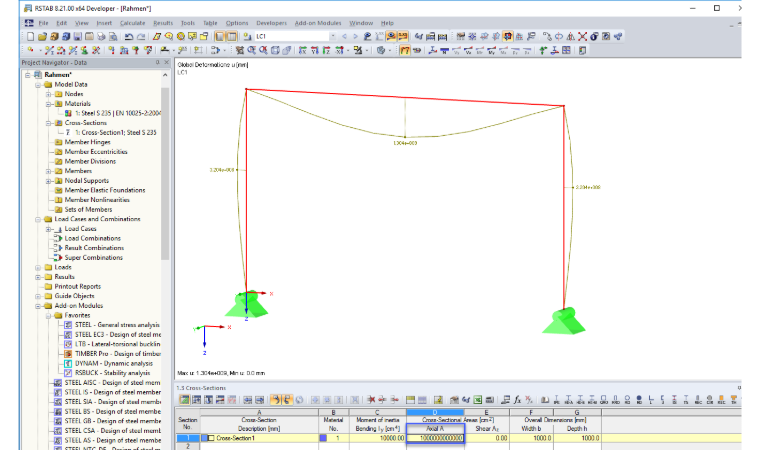This screenshot has height=450, width=760.
Task: Open the Results menu
Action: click(x=163, y=23)
